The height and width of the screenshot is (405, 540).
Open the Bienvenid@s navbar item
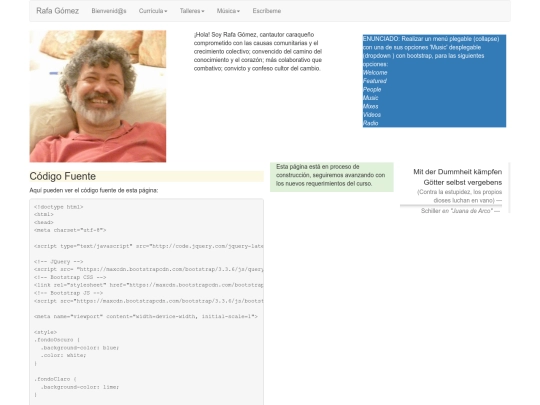(109, 11)
